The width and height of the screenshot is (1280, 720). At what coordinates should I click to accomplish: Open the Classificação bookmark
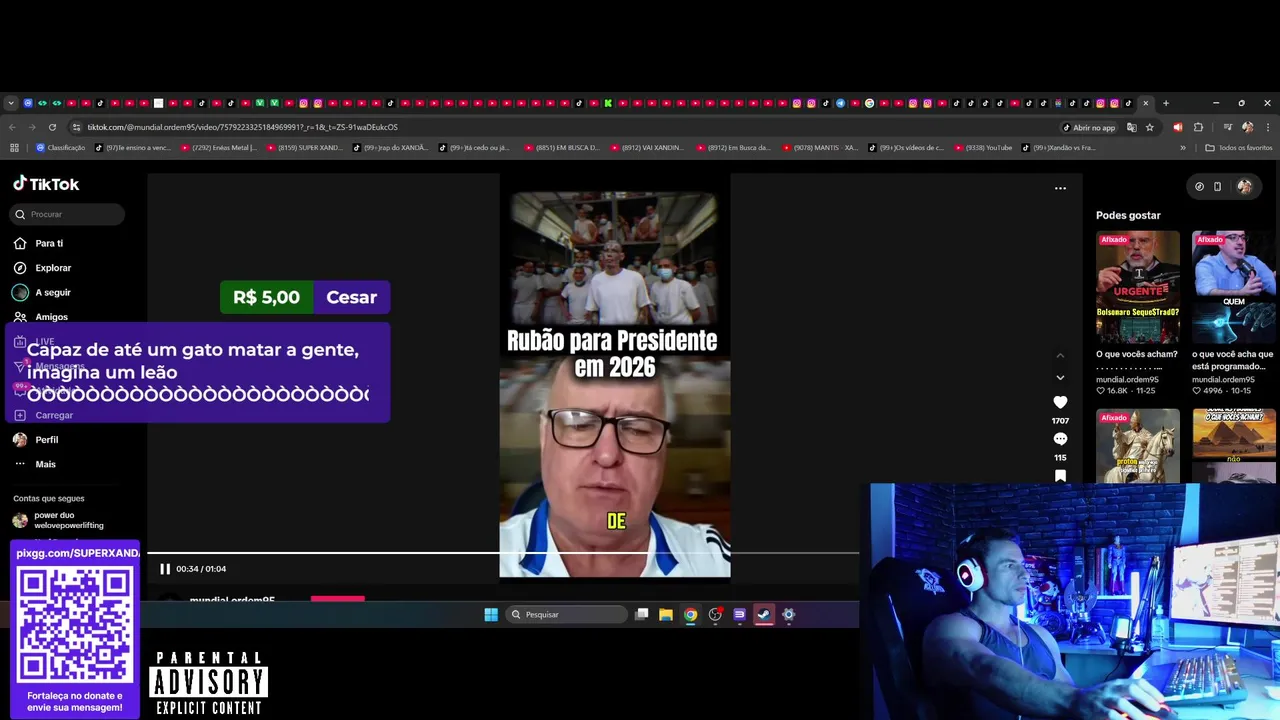(60, 148)
